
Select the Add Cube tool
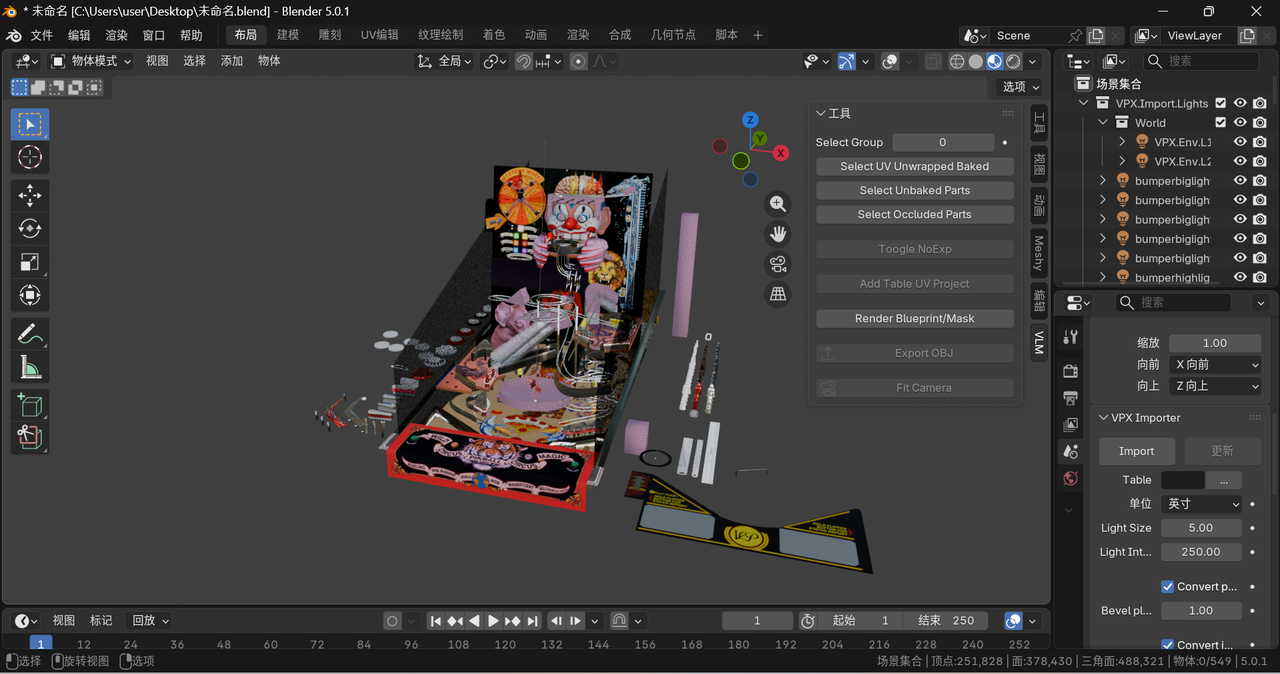point(30,405)
